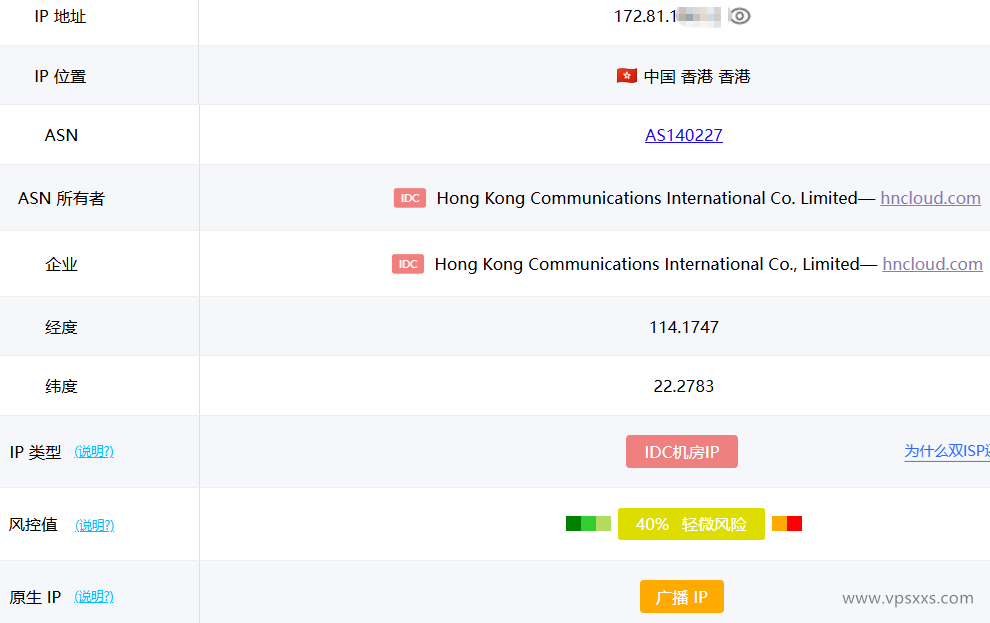Open the 说明 link next to IP 类型

coord(94,451)
